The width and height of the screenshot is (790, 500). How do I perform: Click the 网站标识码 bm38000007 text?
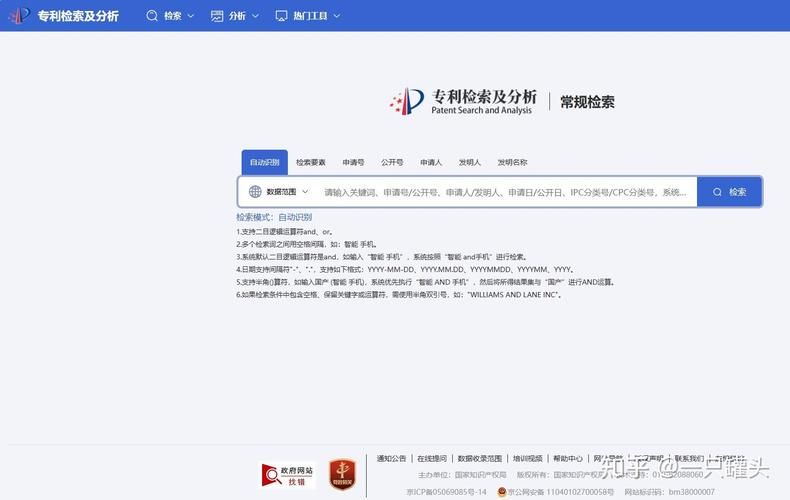[669, 492]
